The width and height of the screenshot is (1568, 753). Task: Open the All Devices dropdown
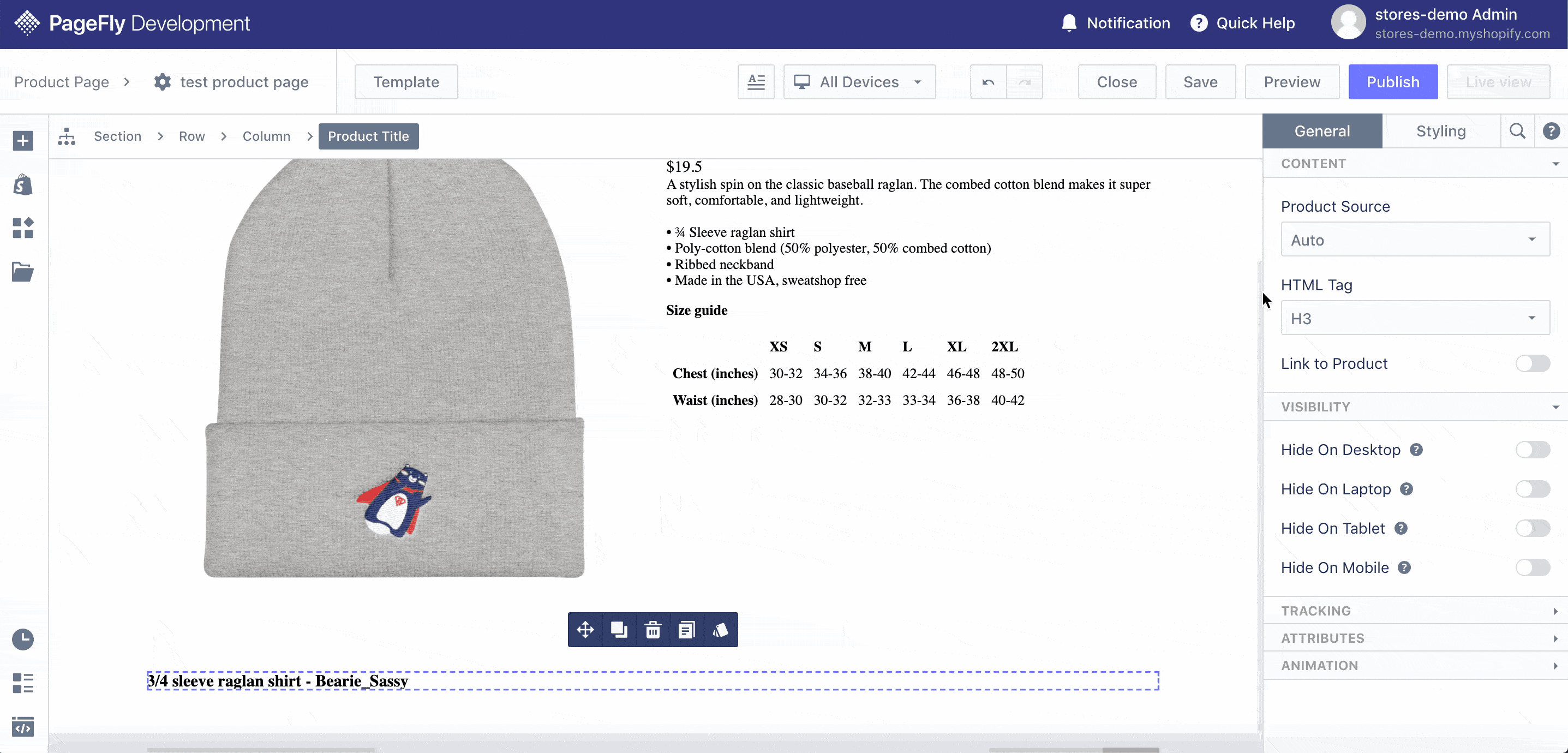pos(859,82)
